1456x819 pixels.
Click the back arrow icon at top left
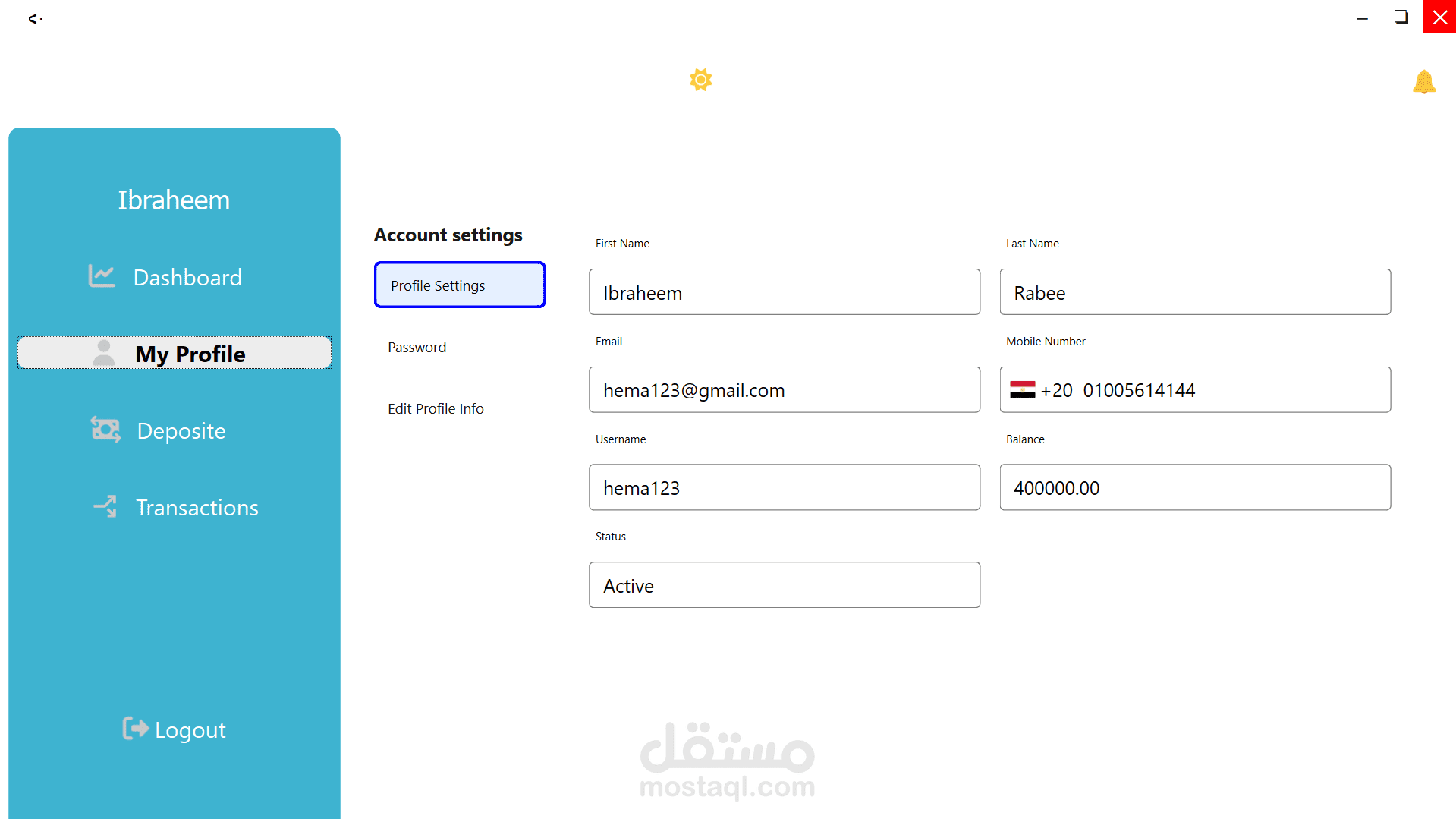tap(34, 19)
